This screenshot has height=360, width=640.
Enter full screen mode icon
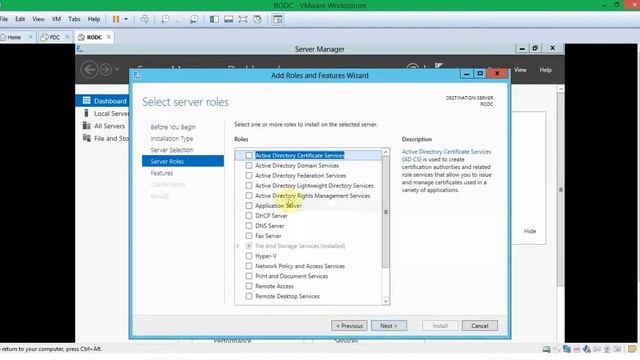243,19
